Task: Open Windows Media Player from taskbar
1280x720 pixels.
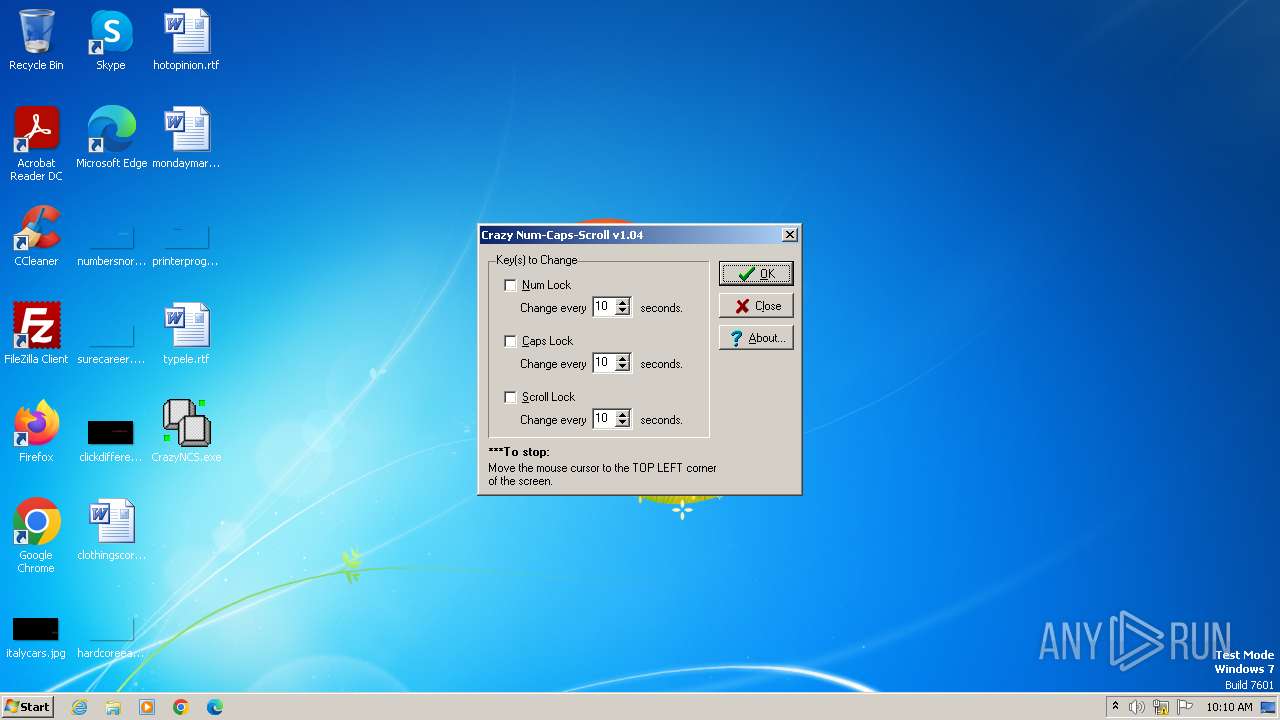Action: pos(147,707)
